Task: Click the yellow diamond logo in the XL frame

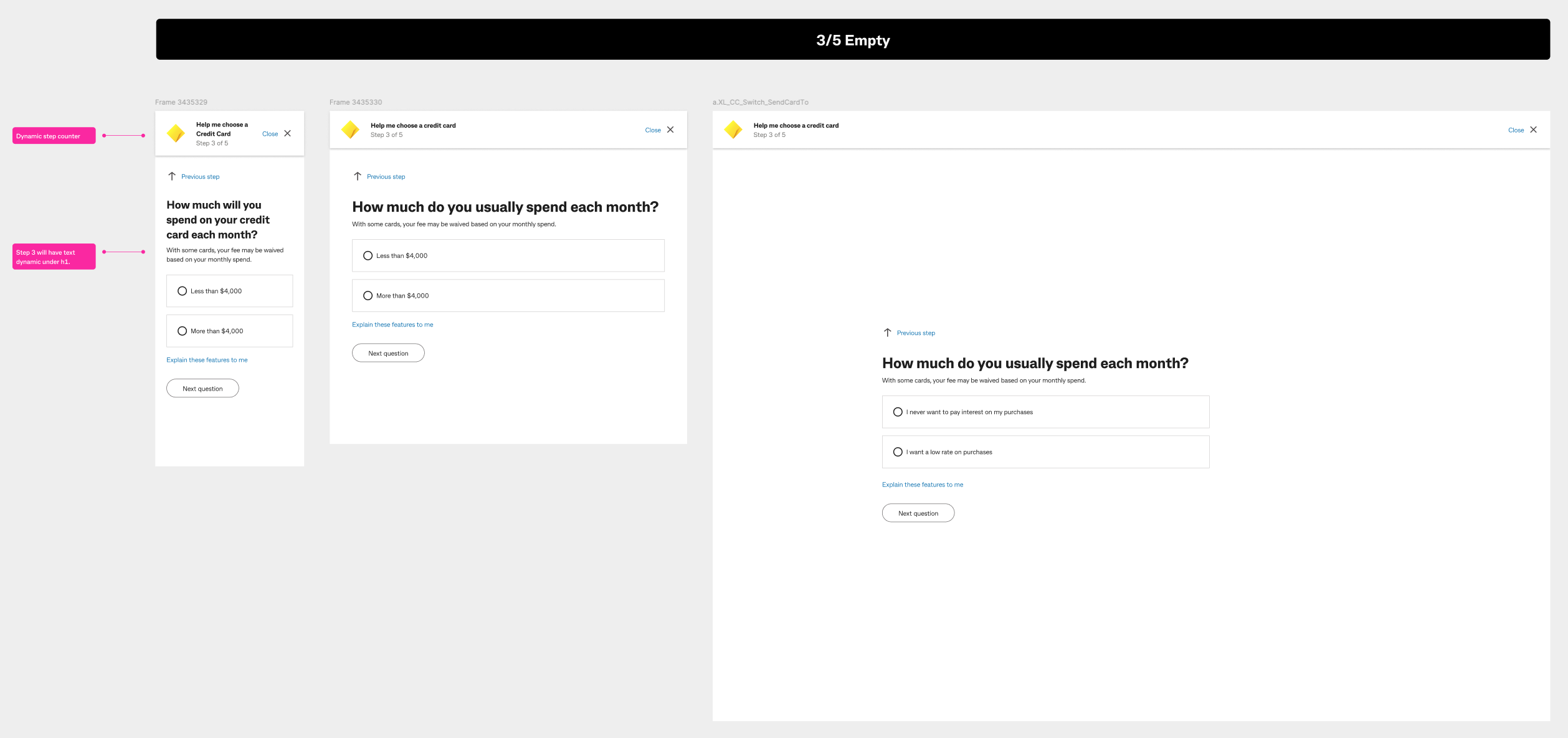Action: (x=733, y=130)
